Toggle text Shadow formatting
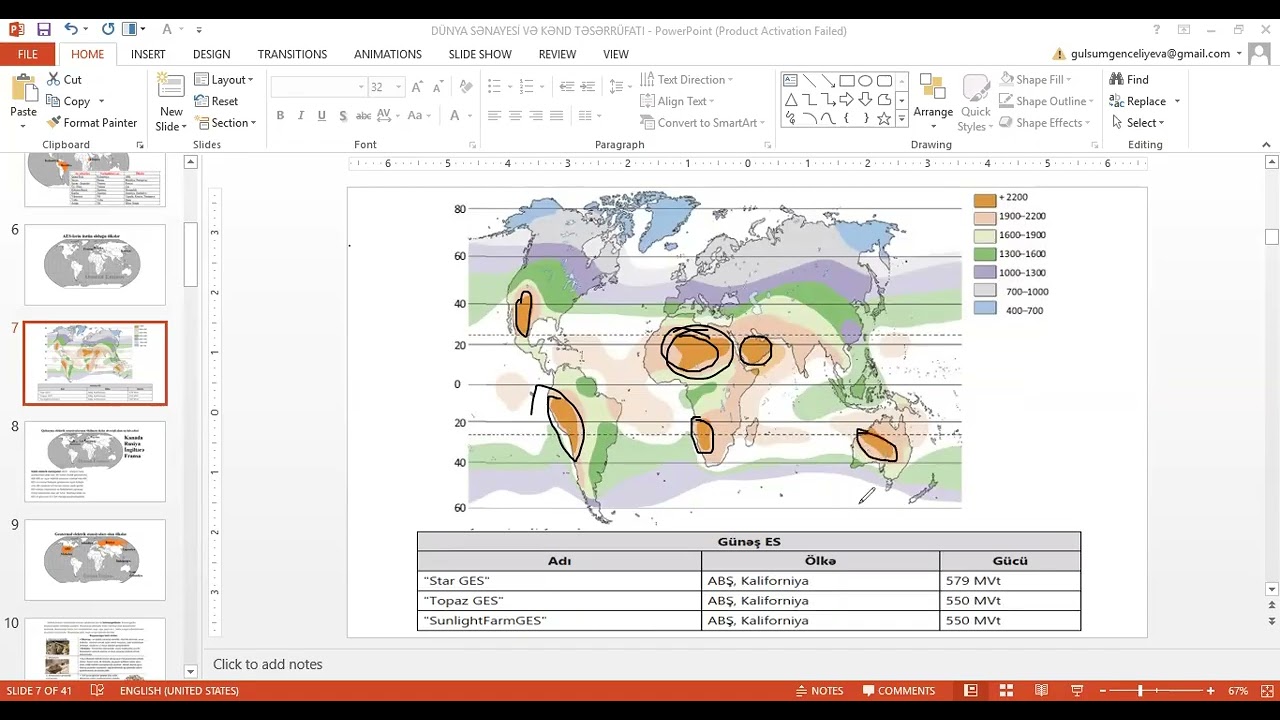 tap(343, 116)
